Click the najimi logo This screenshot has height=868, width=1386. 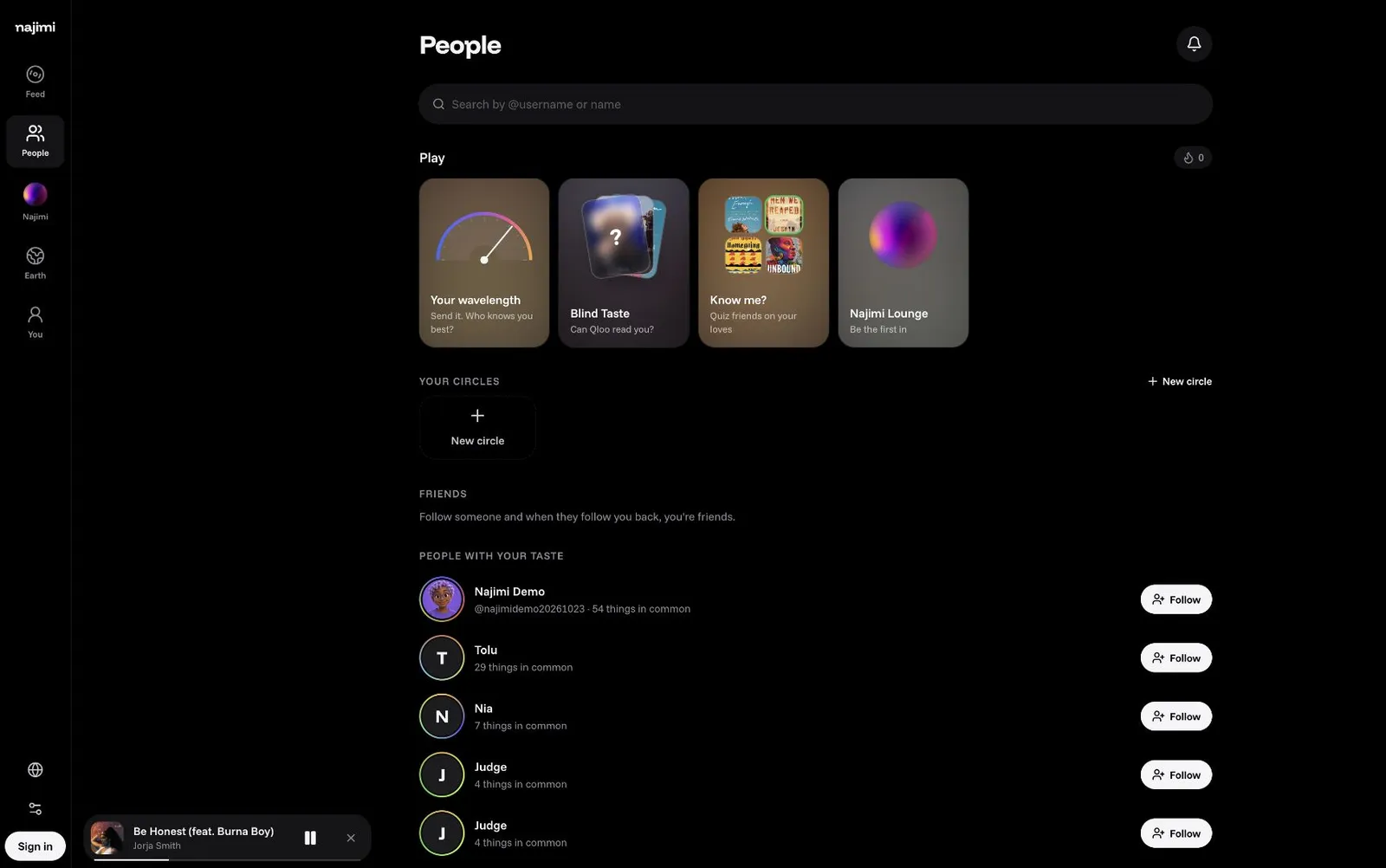pyautogui.click(x=35, y=27)
